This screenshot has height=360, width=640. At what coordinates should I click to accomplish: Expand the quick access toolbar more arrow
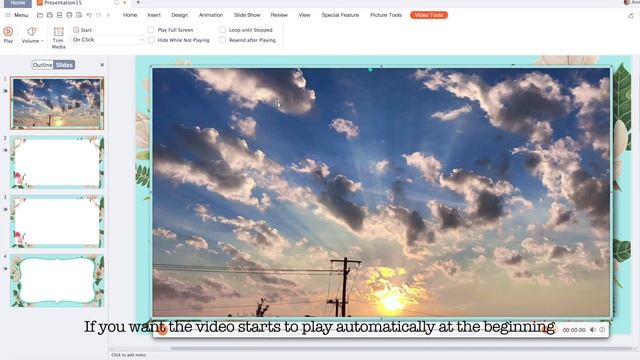tap(109, 15)
